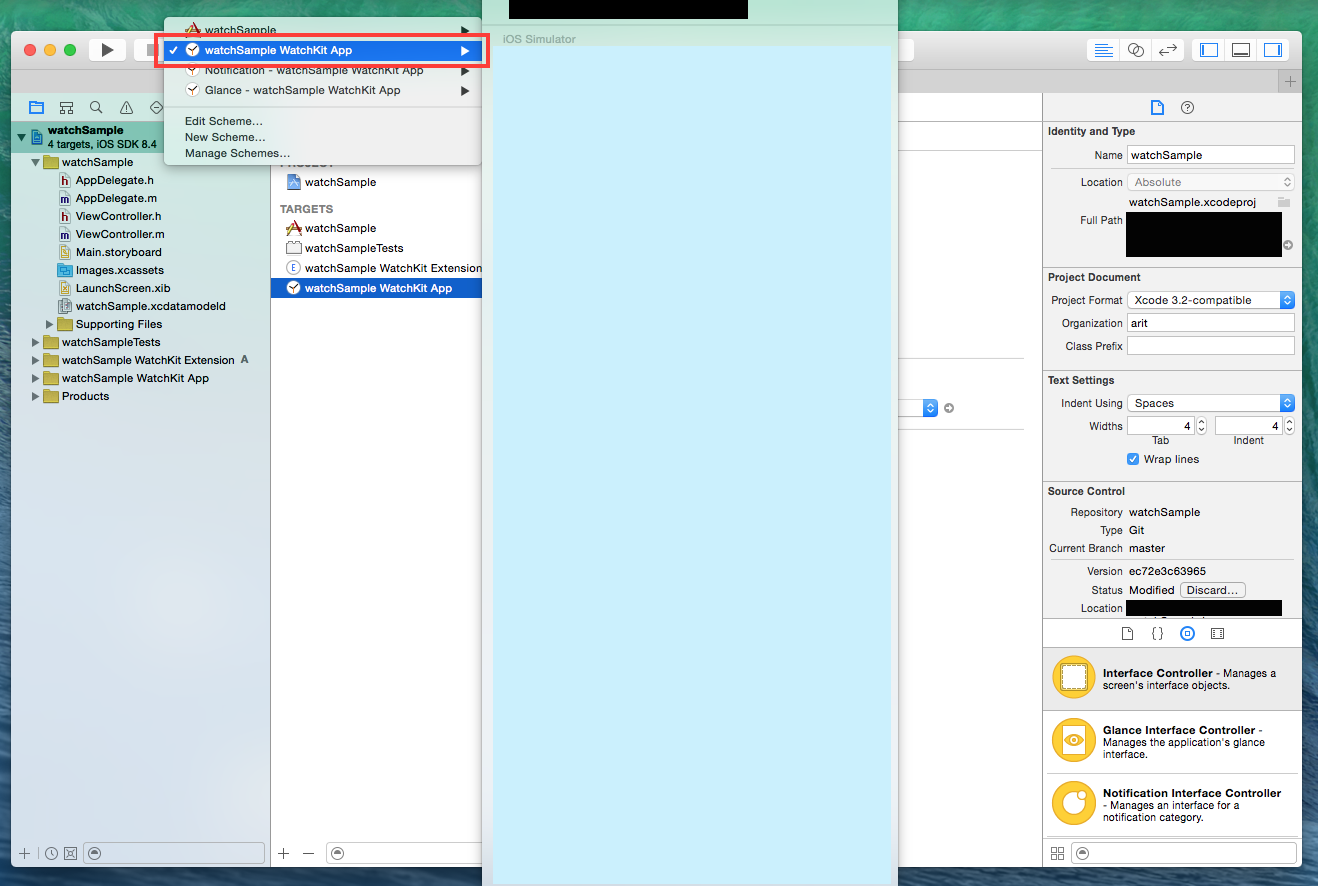Viewport: 1318px width, 886px height.
Task: Switch to the Assistant editor icon
Action: point(1135,50)
